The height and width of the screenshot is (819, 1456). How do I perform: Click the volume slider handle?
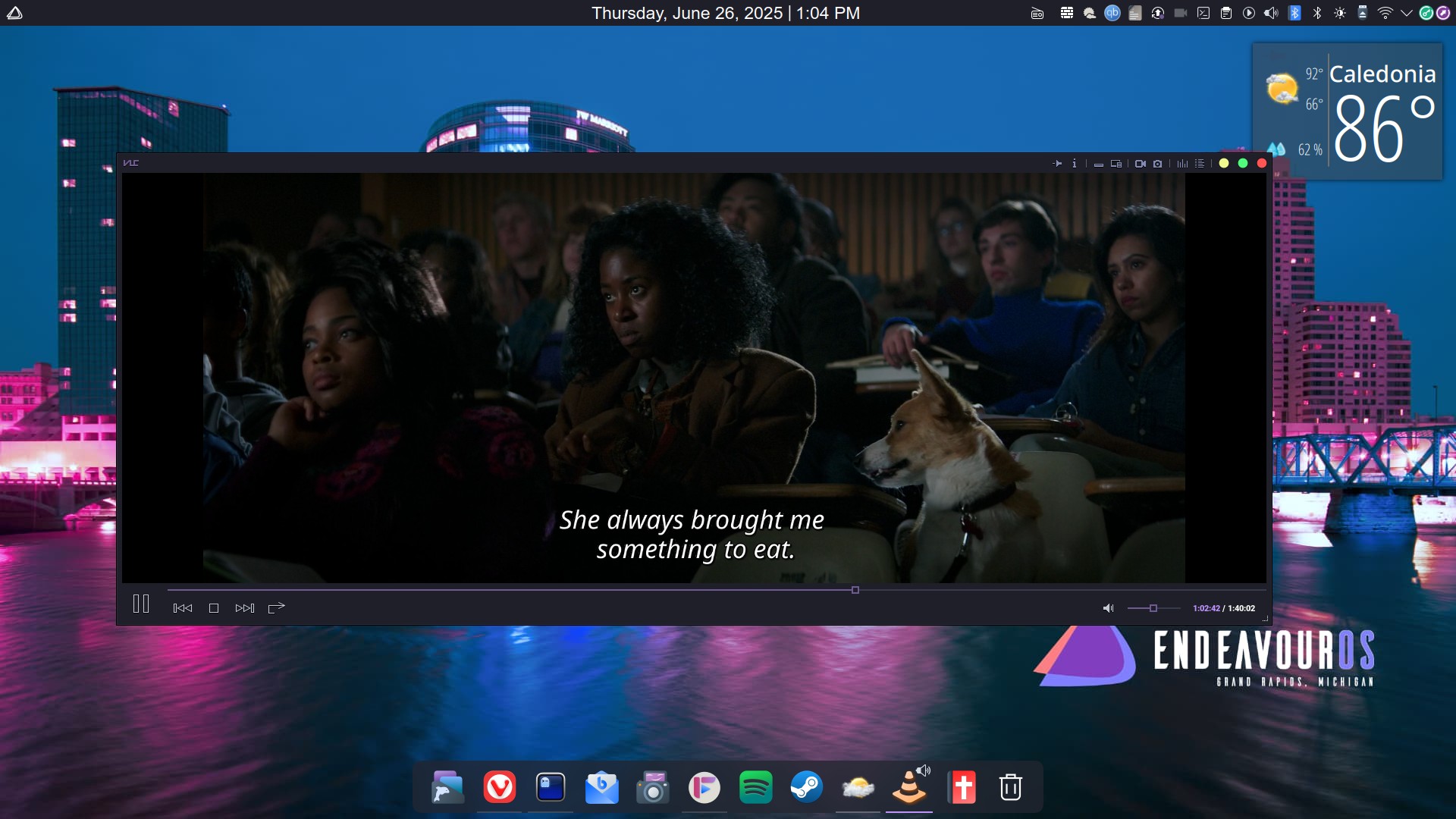click(1153, 608)
